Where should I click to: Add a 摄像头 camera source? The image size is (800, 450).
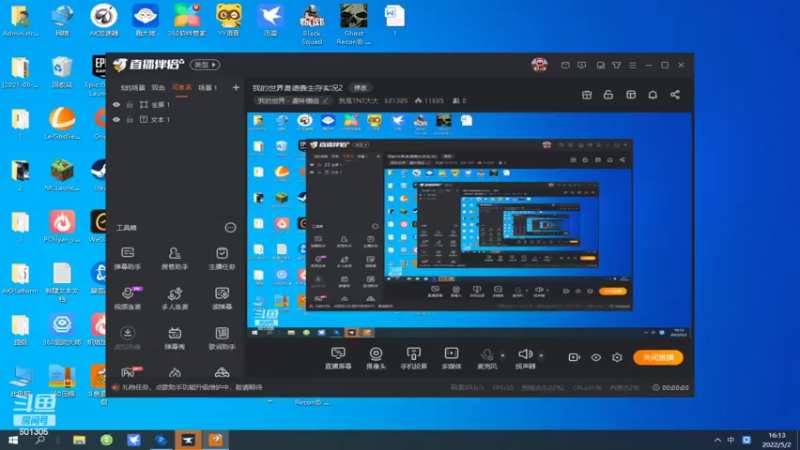tap(376, 358)
